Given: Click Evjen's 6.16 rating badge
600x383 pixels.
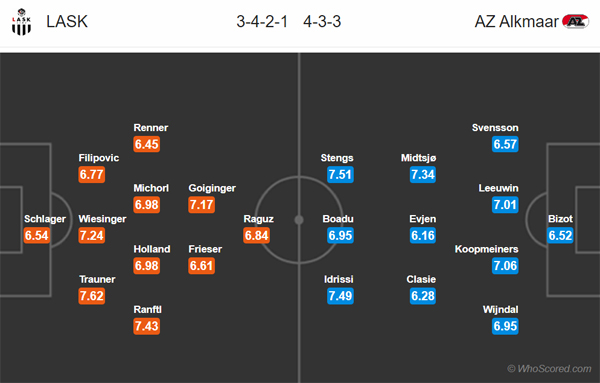Looking at the screenshot, I should coord(423,235).
